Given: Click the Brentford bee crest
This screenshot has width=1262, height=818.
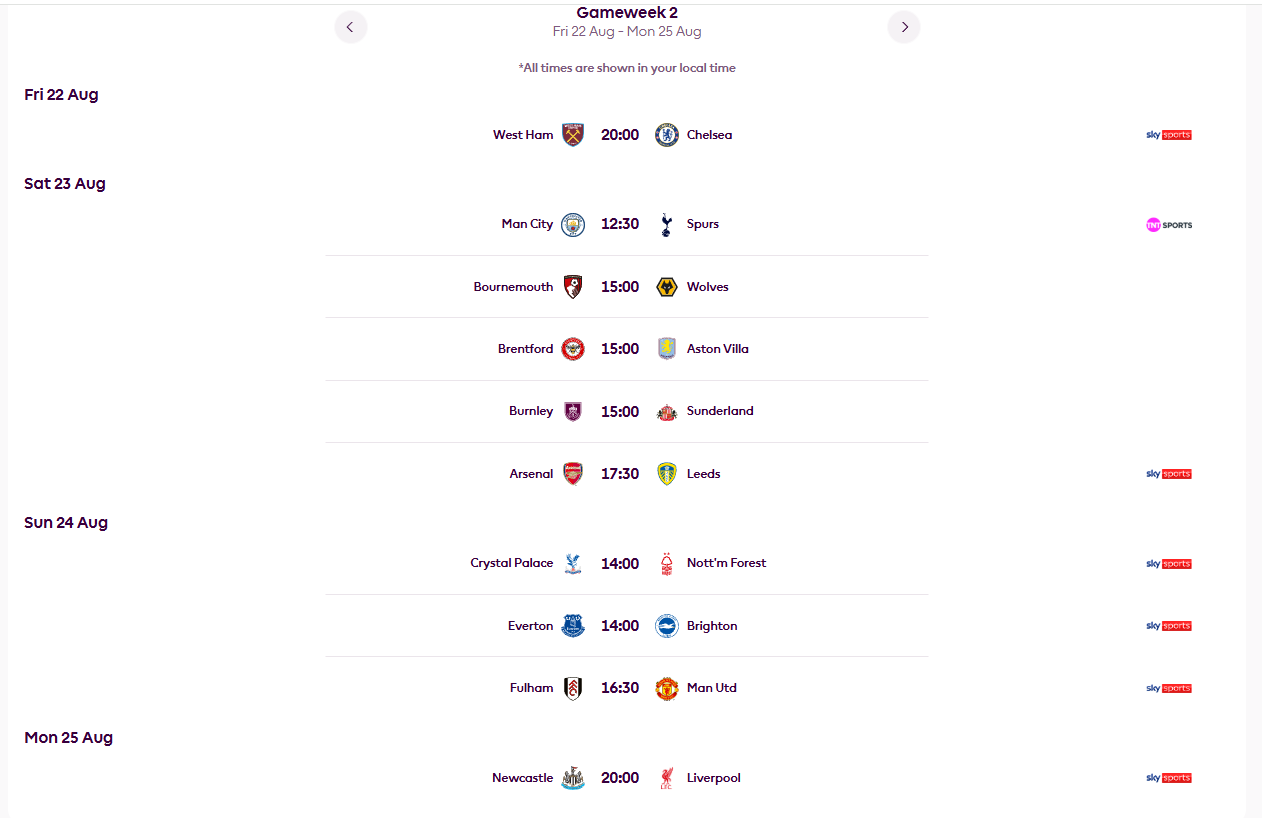Looking at the screenshot, I should (x=573, y=349).
